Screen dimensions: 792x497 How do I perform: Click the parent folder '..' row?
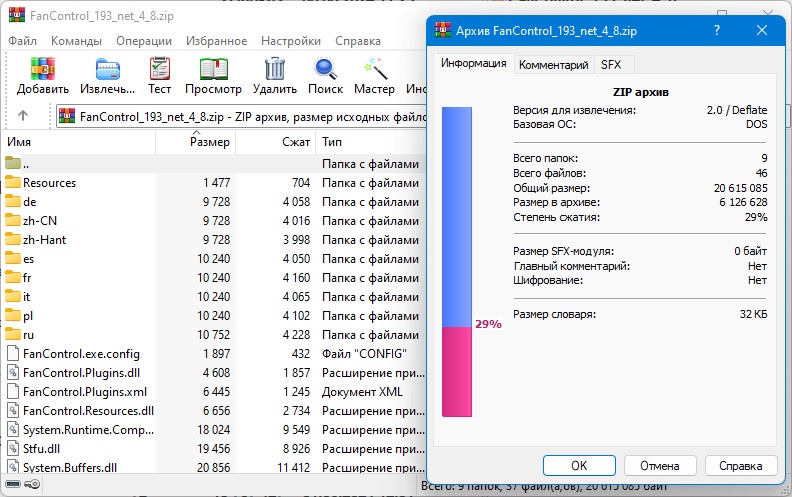coord(214,164)
